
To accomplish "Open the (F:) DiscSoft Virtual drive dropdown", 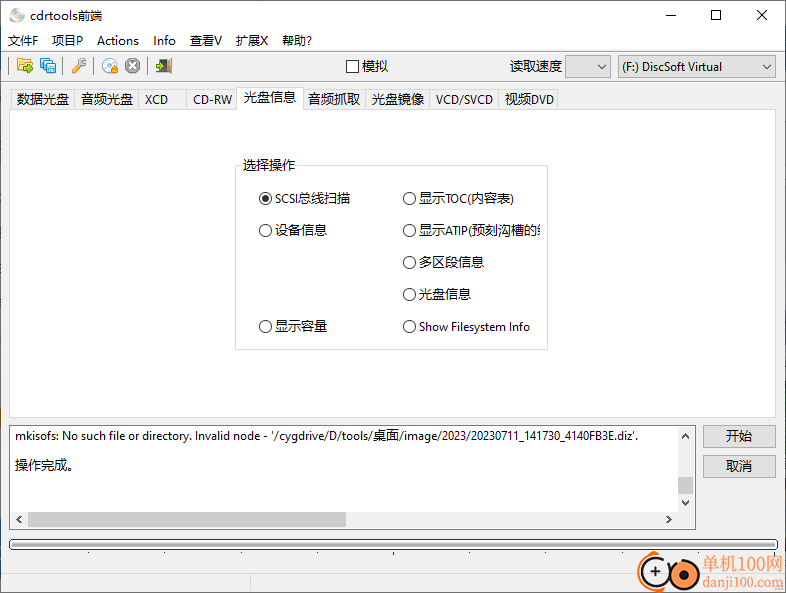I will pos(697,67).
